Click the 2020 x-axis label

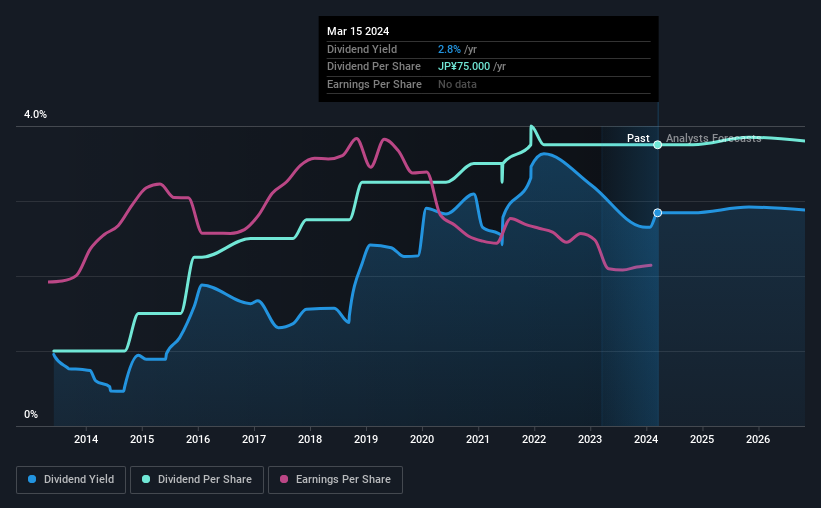[422, 439]
